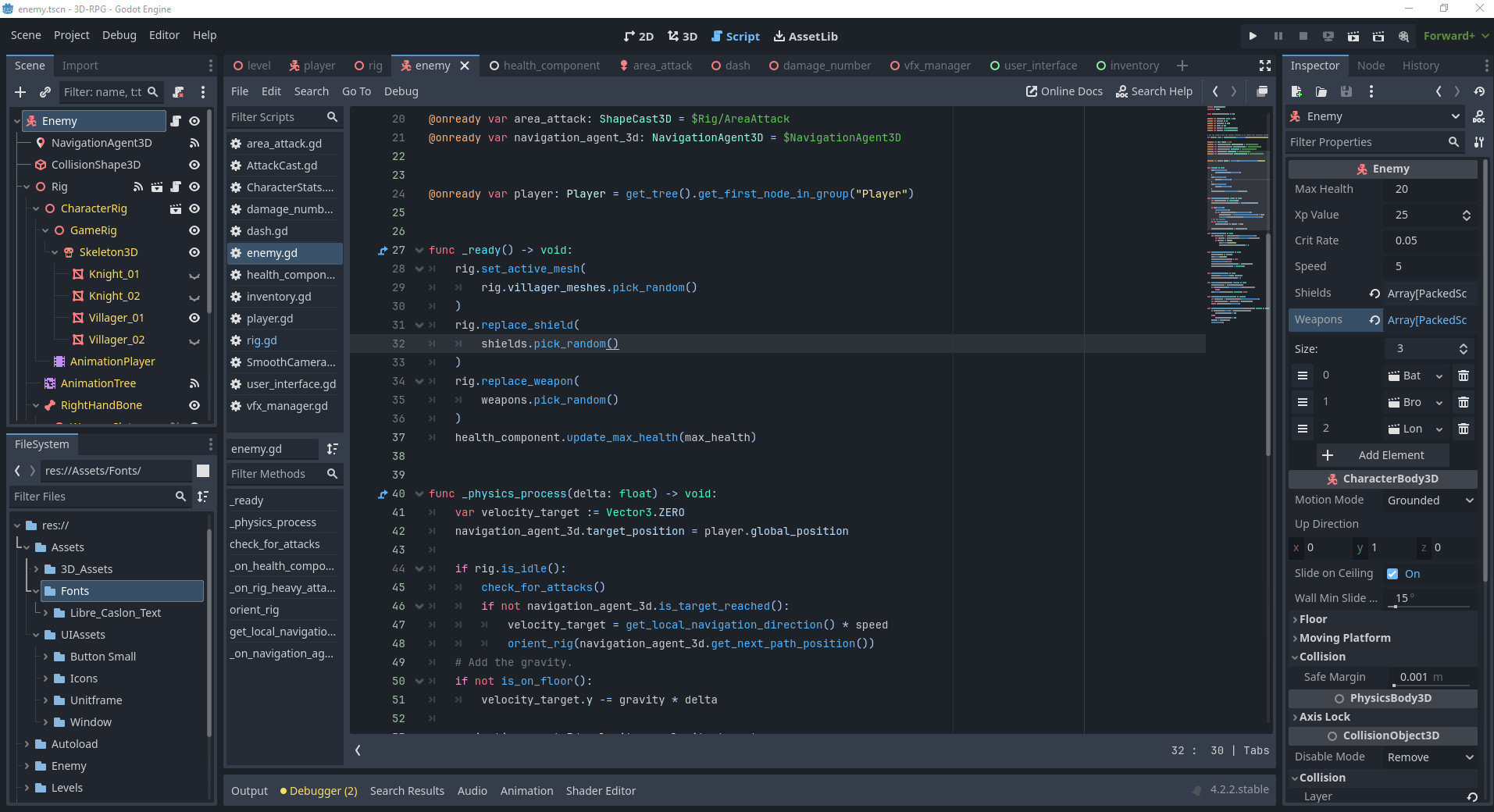Open Search Help
Image resolution: width=1494 pixels, height=812 pixels.
[x=1154, y=91]
